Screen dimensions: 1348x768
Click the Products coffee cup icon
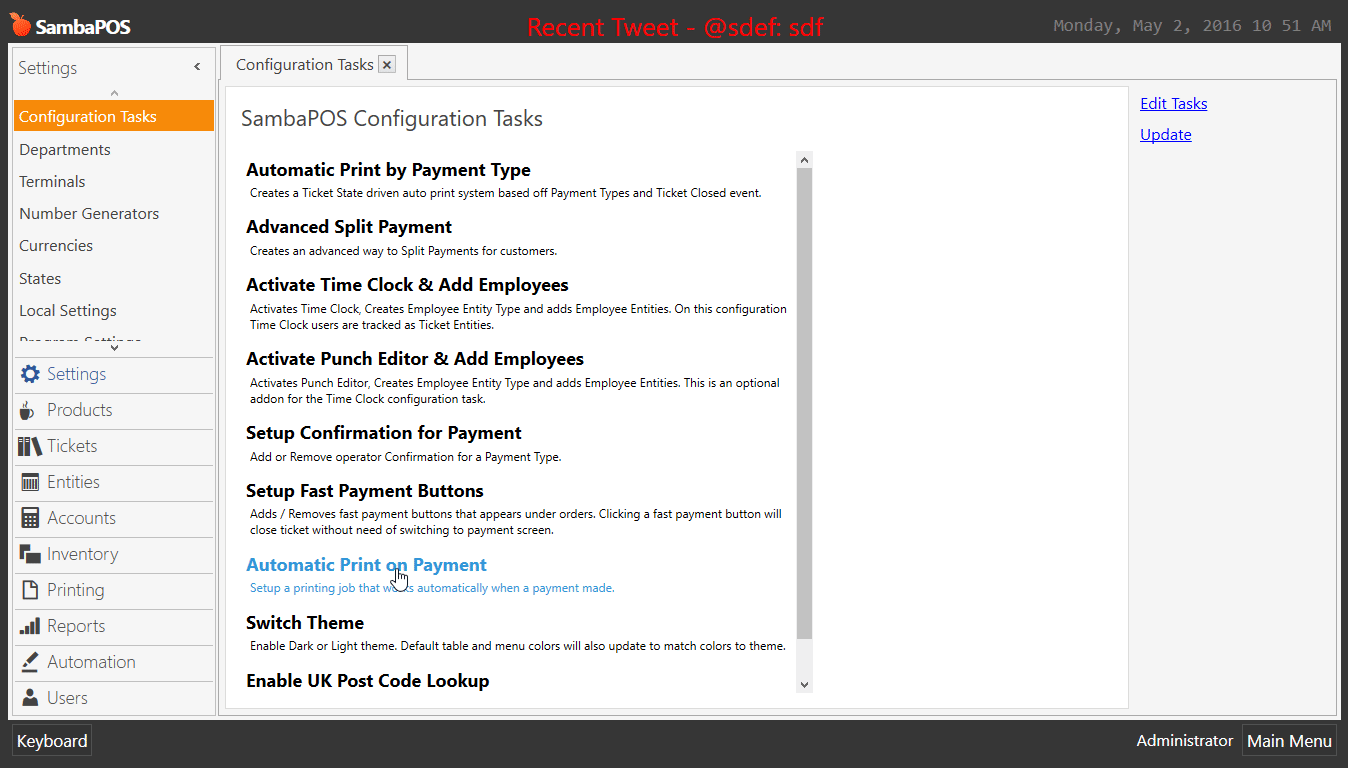(x=28, y=410)
